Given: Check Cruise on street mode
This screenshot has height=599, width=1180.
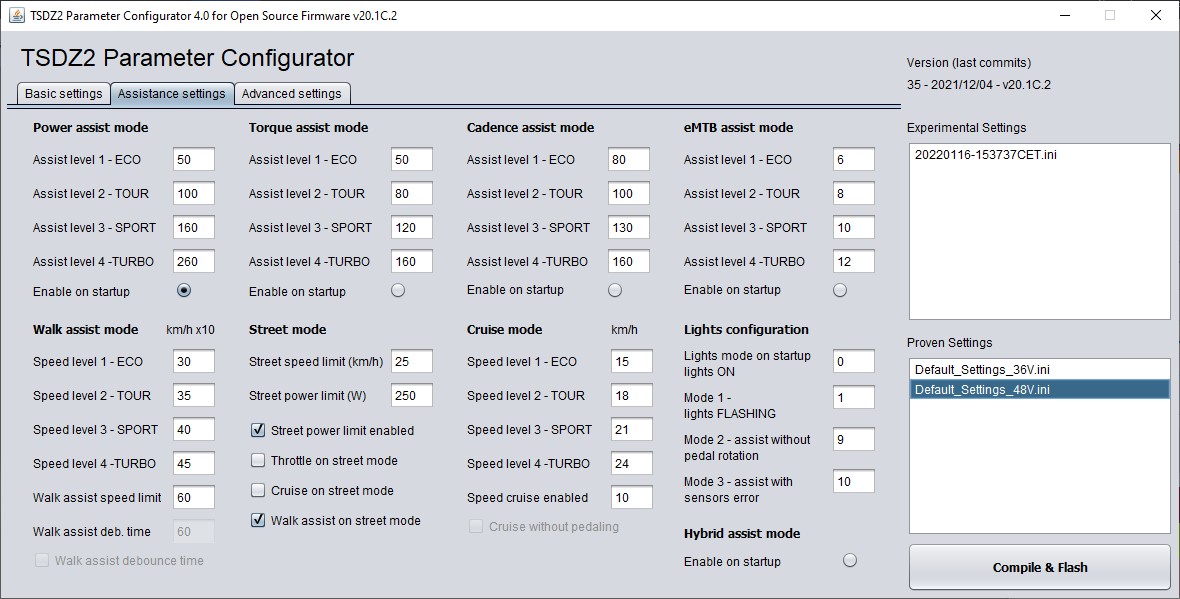Looking at the screenshot, I should (x=258, y=491).
